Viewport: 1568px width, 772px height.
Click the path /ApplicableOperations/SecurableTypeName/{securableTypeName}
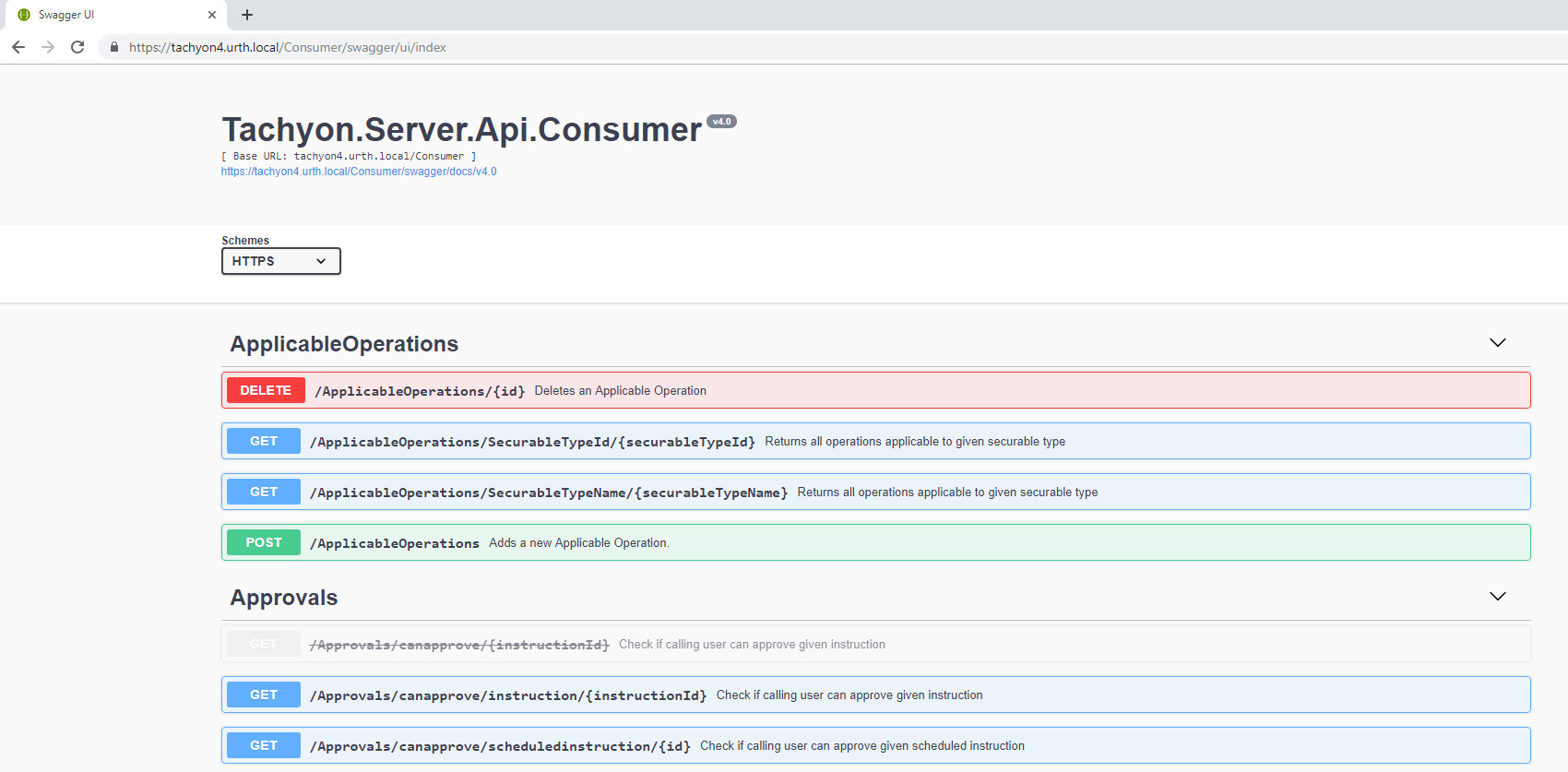pyautogui.click(x=549, y=493)
